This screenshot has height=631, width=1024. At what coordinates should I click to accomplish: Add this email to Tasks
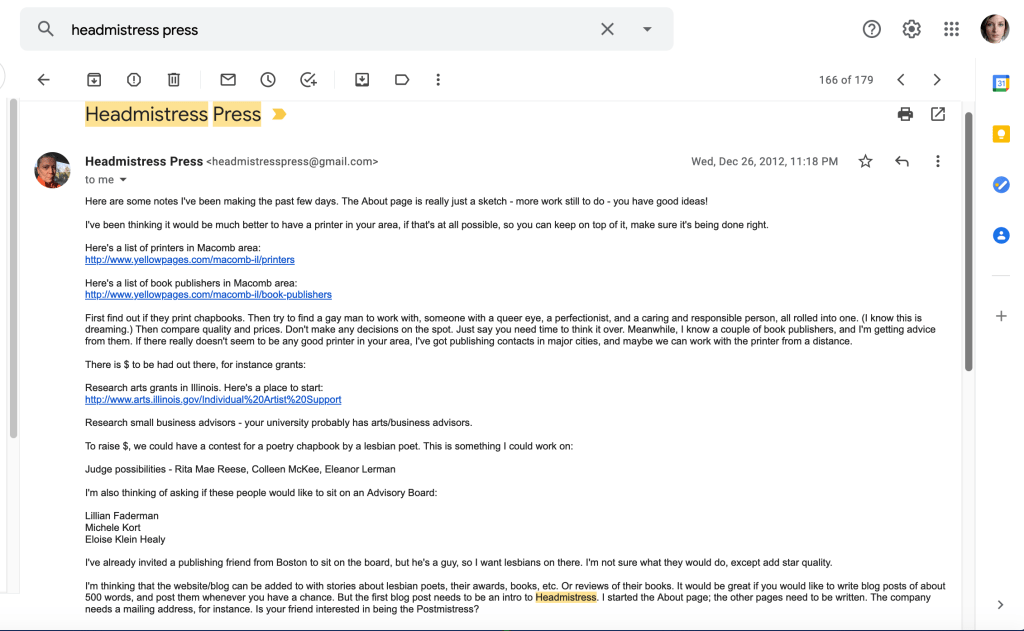click(x=308, y=80)
